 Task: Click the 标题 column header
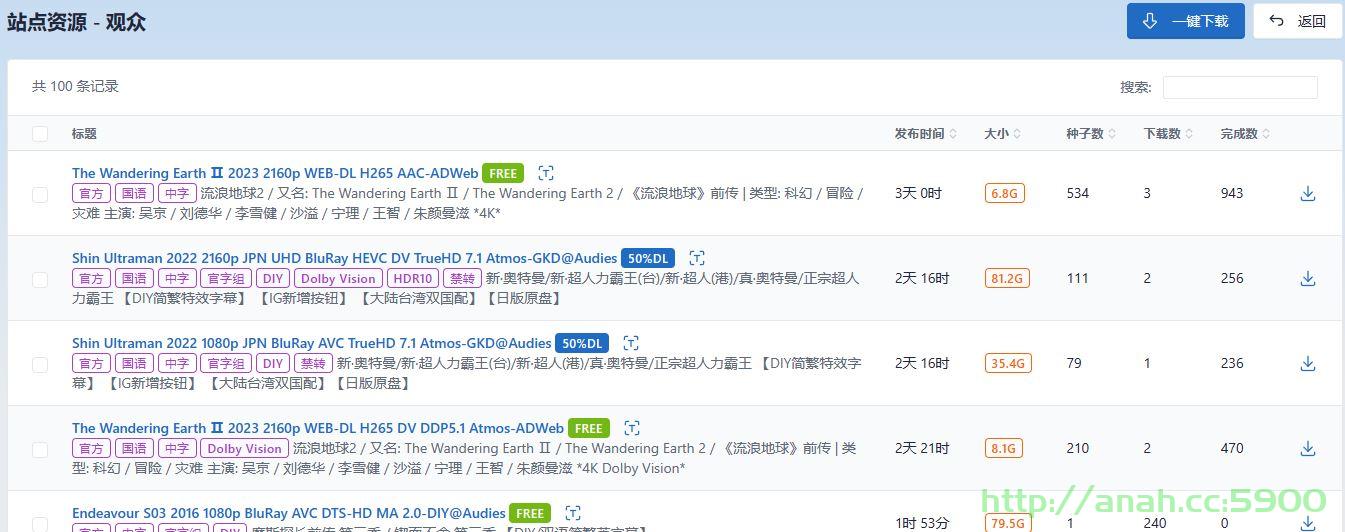click(x=84, y=134)
